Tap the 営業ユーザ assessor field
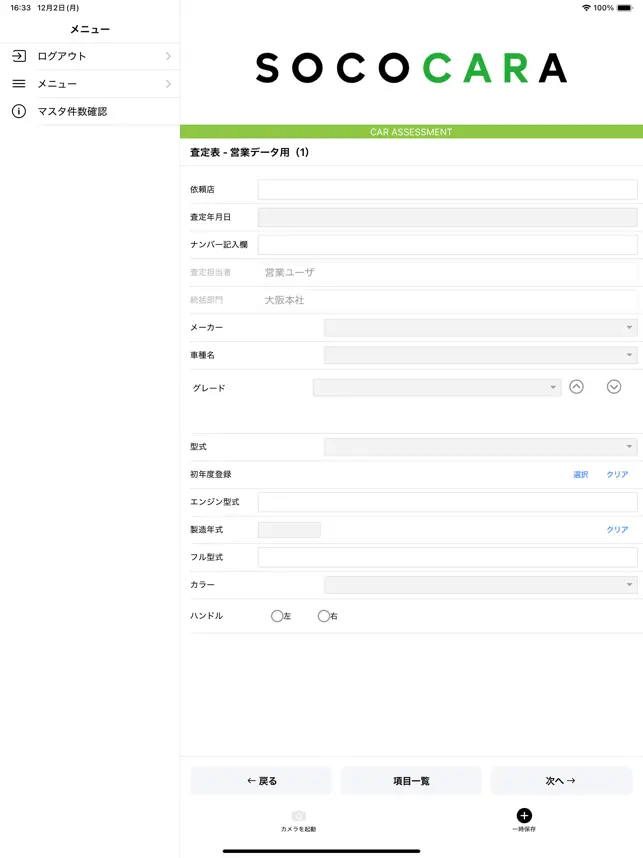 point(448,273)
